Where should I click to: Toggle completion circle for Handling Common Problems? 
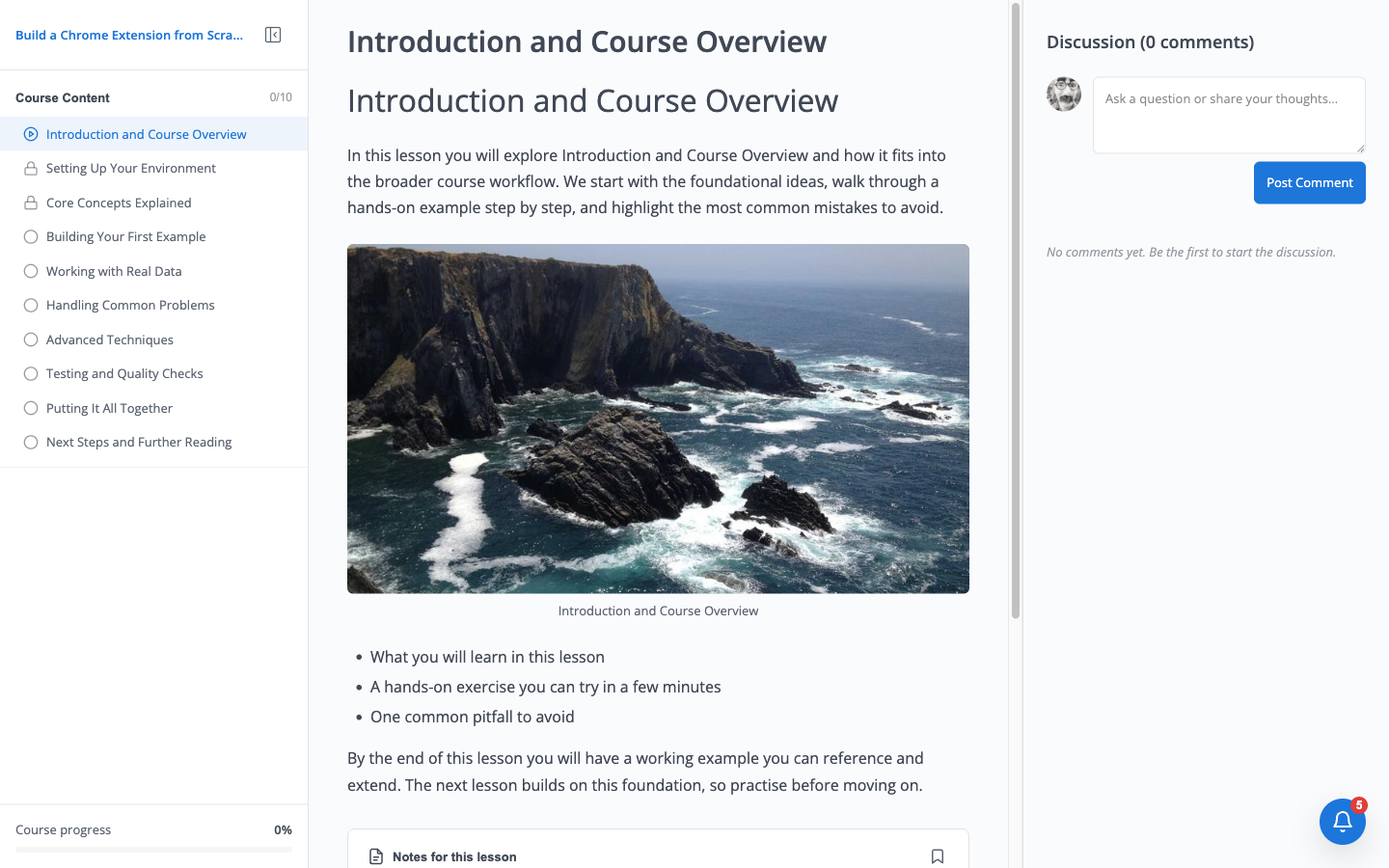(31, 305)
